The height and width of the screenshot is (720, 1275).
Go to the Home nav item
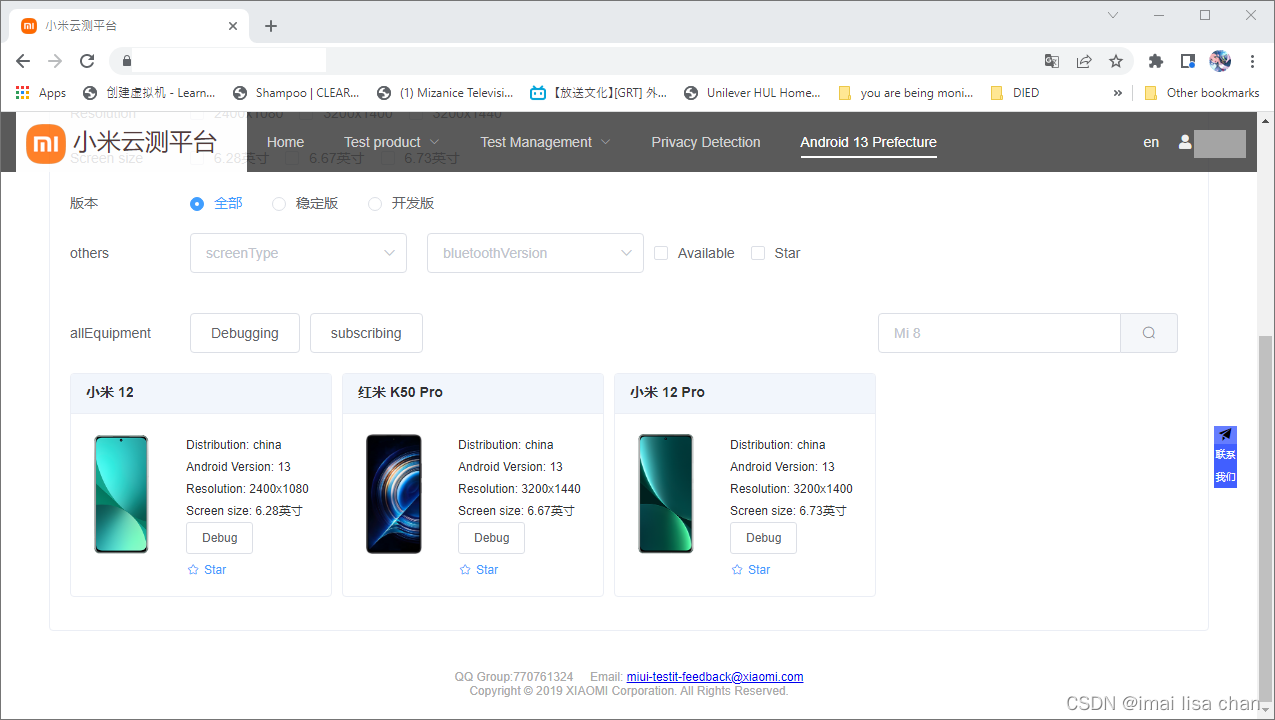285,142
